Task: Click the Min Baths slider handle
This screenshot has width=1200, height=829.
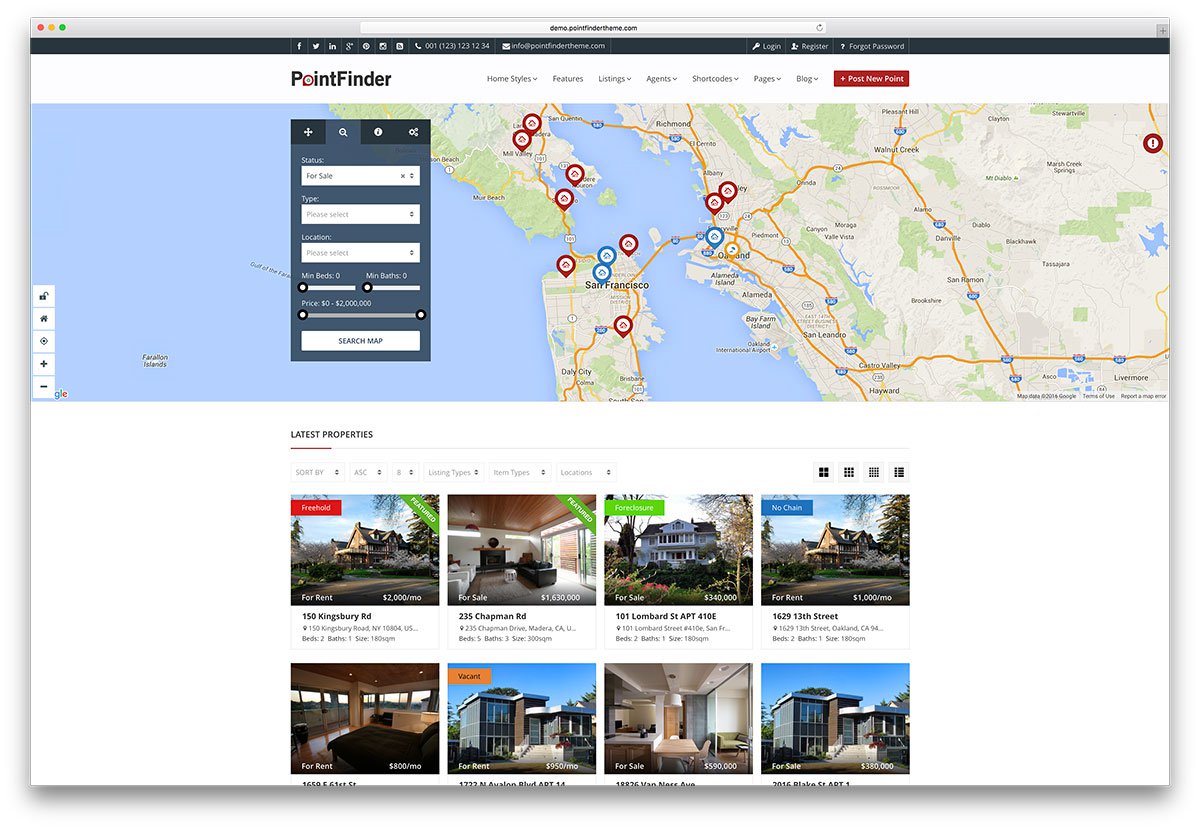Action: click(367, 288)
